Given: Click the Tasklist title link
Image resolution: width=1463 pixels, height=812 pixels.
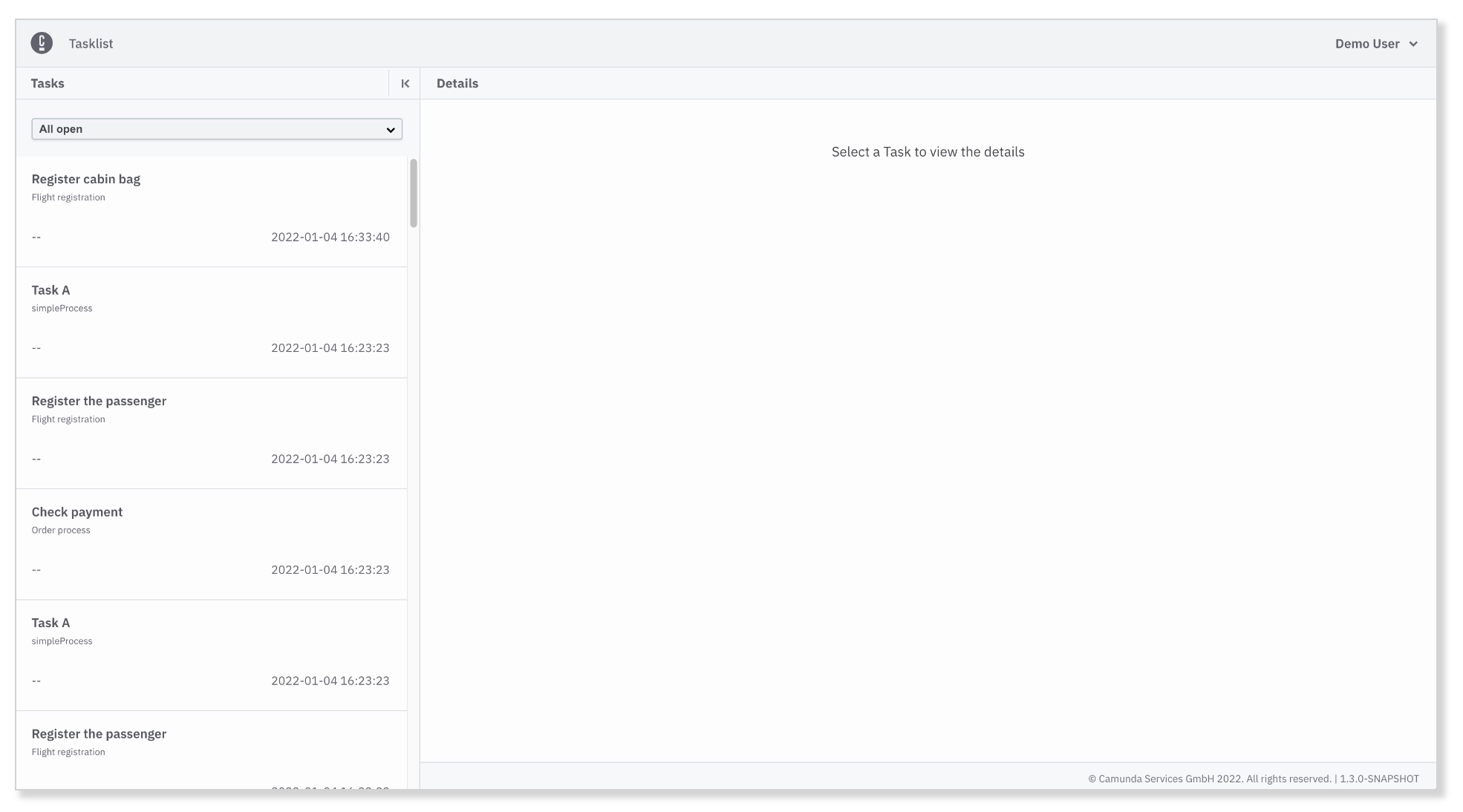Looking at the screenshot, I should tap(91, 44).
